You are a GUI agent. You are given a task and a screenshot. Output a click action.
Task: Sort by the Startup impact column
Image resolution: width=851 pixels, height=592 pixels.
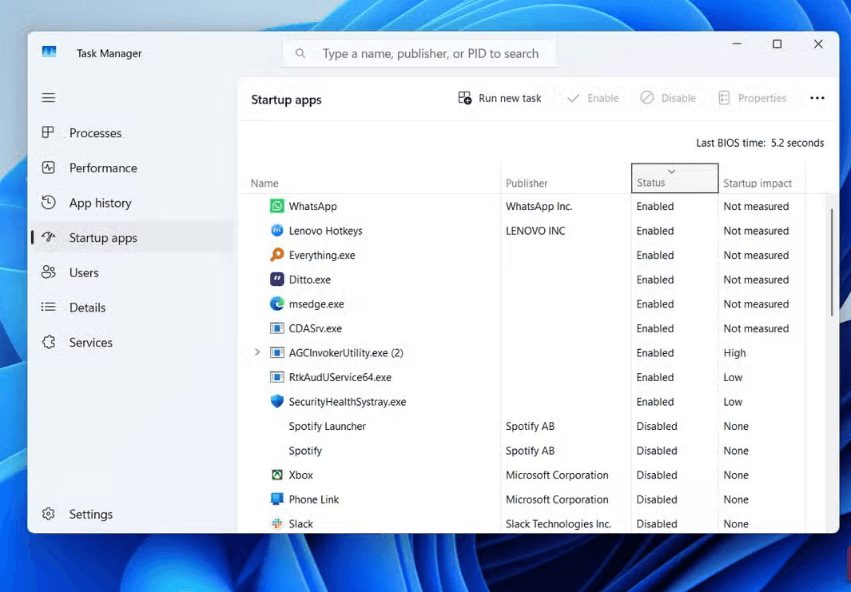[x=761, y=178]
